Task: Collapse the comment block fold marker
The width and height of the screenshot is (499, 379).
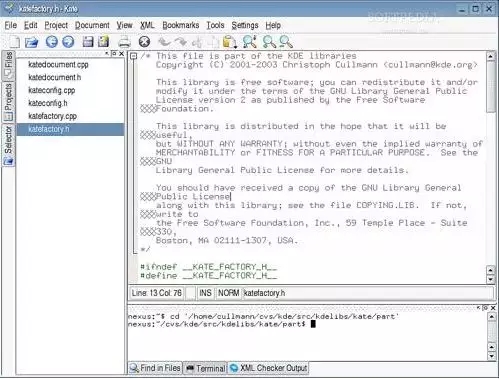Action: point(133,56)
